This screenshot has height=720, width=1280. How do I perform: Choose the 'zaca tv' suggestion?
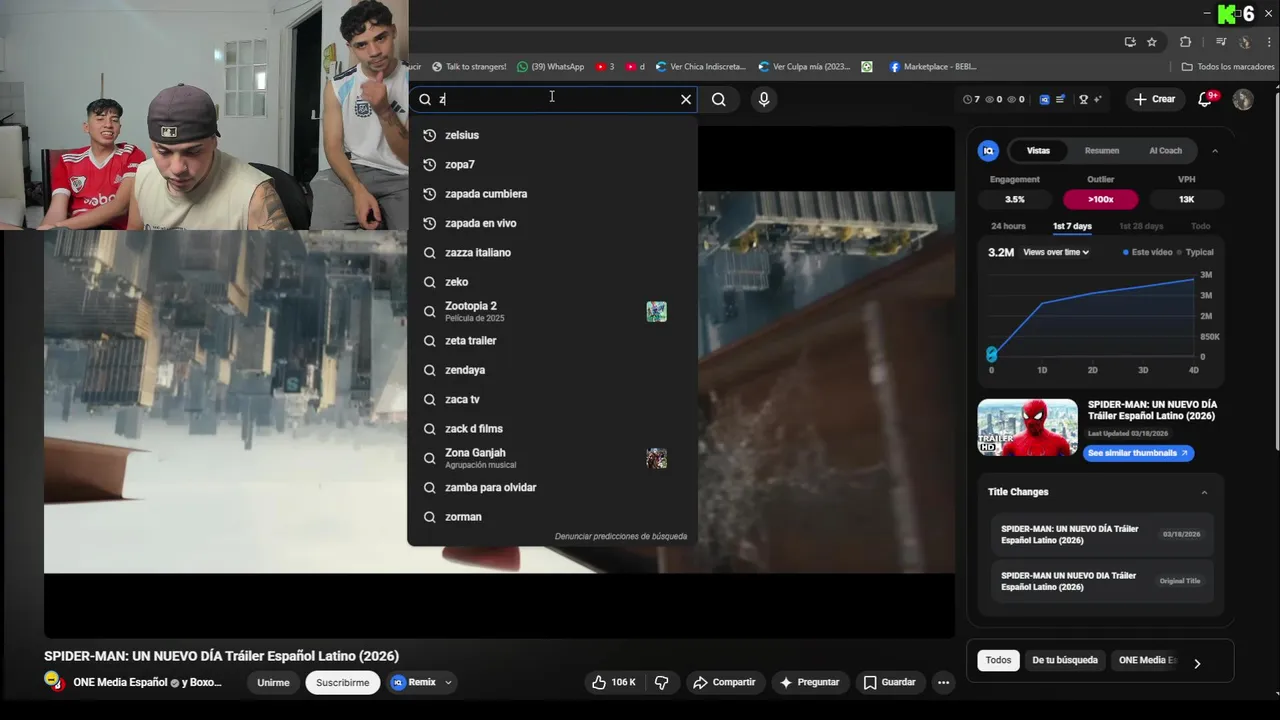552,399
